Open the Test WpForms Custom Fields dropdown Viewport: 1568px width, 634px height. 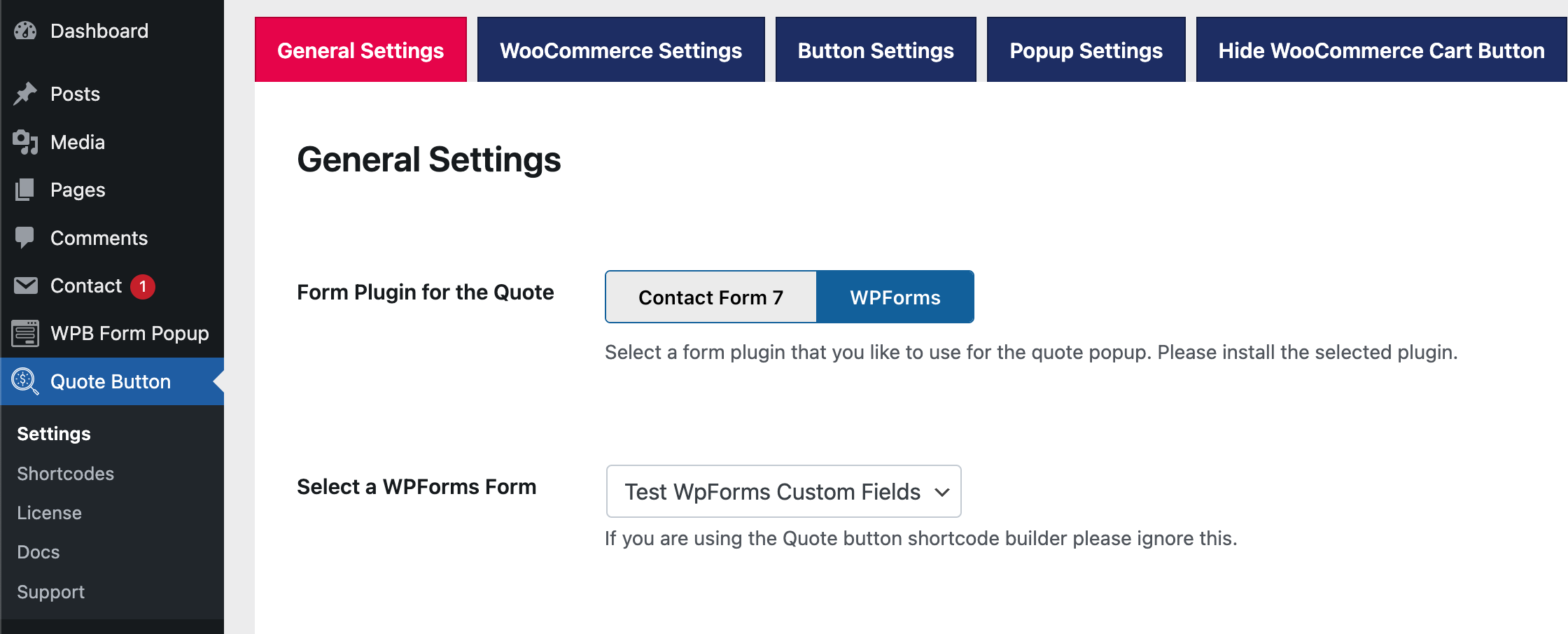pos(783,491)
